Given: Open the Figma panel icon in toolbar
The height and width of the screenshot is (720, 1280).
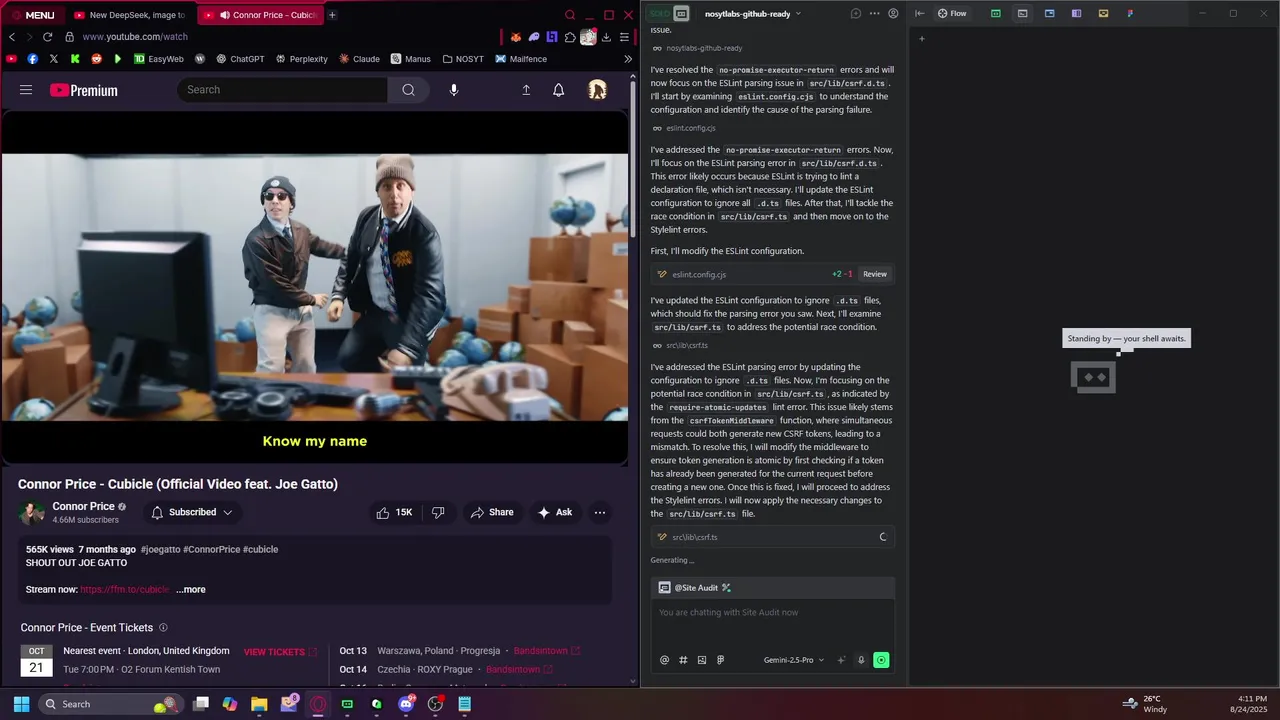Looking at the screenshot, I should [x=1130, y=14].
